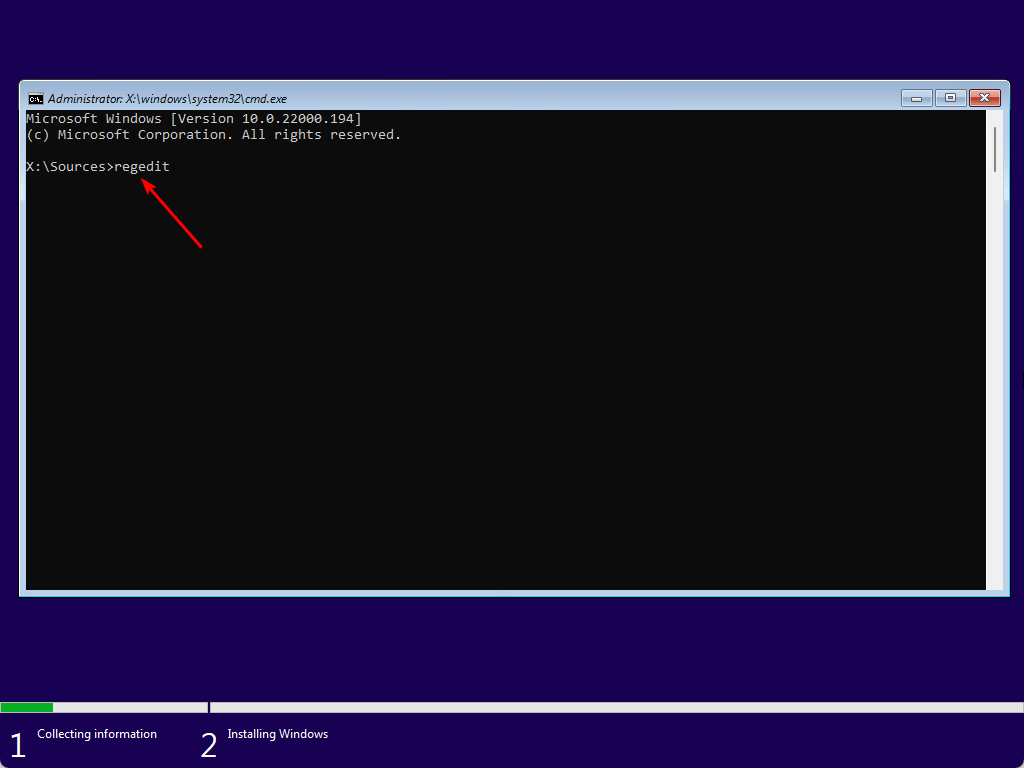Click the numeral 2 setup phase indicator

pyautogui.click(x=209, y=742)
